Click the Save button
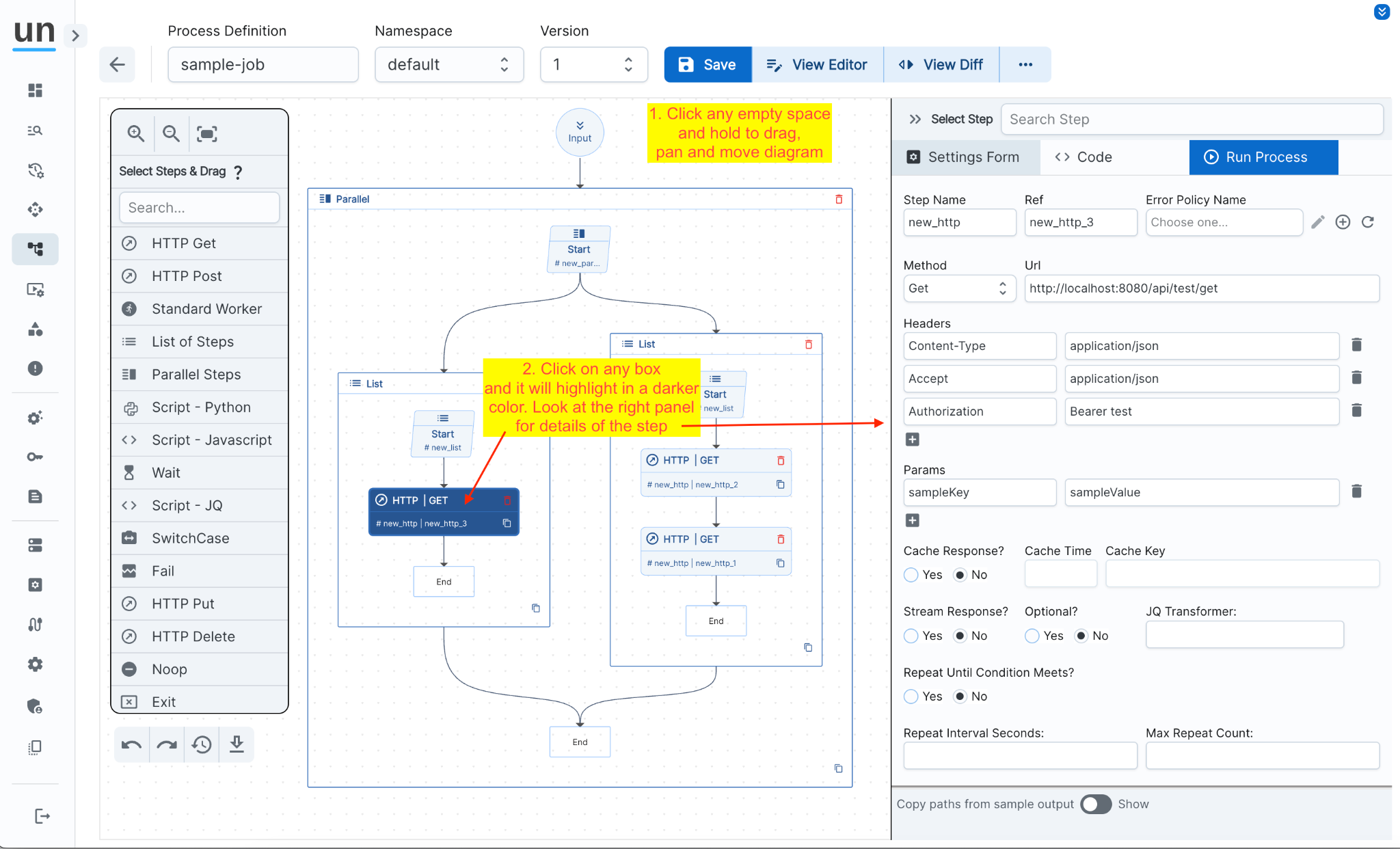Image resolution: width=1400 pixels, height=849 pixels. click(708, 65)
